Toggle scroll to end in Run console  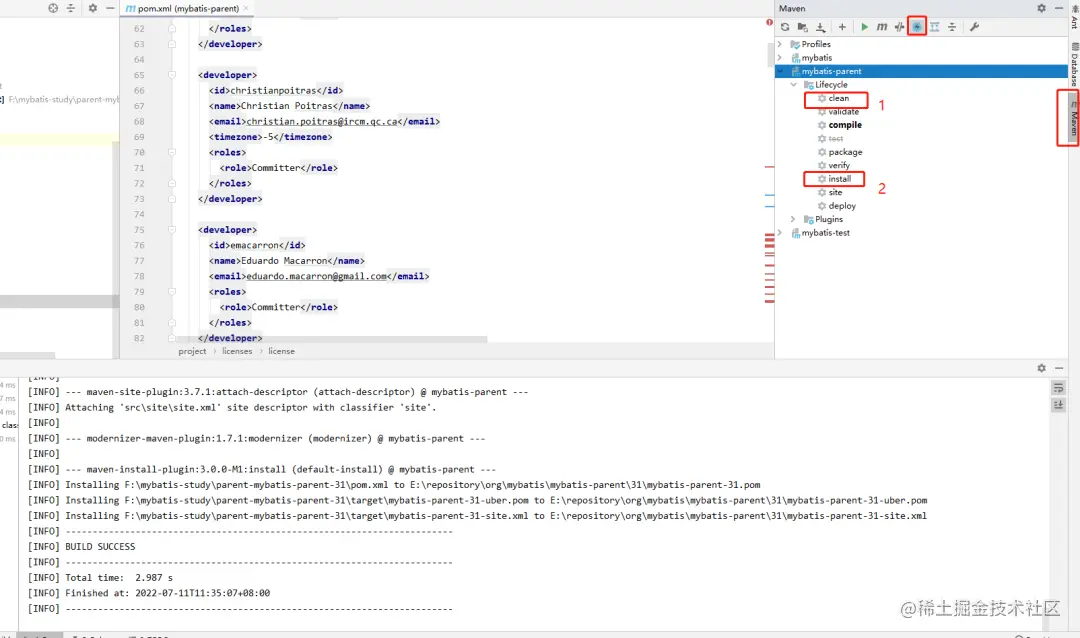[x=1059, y=405]
